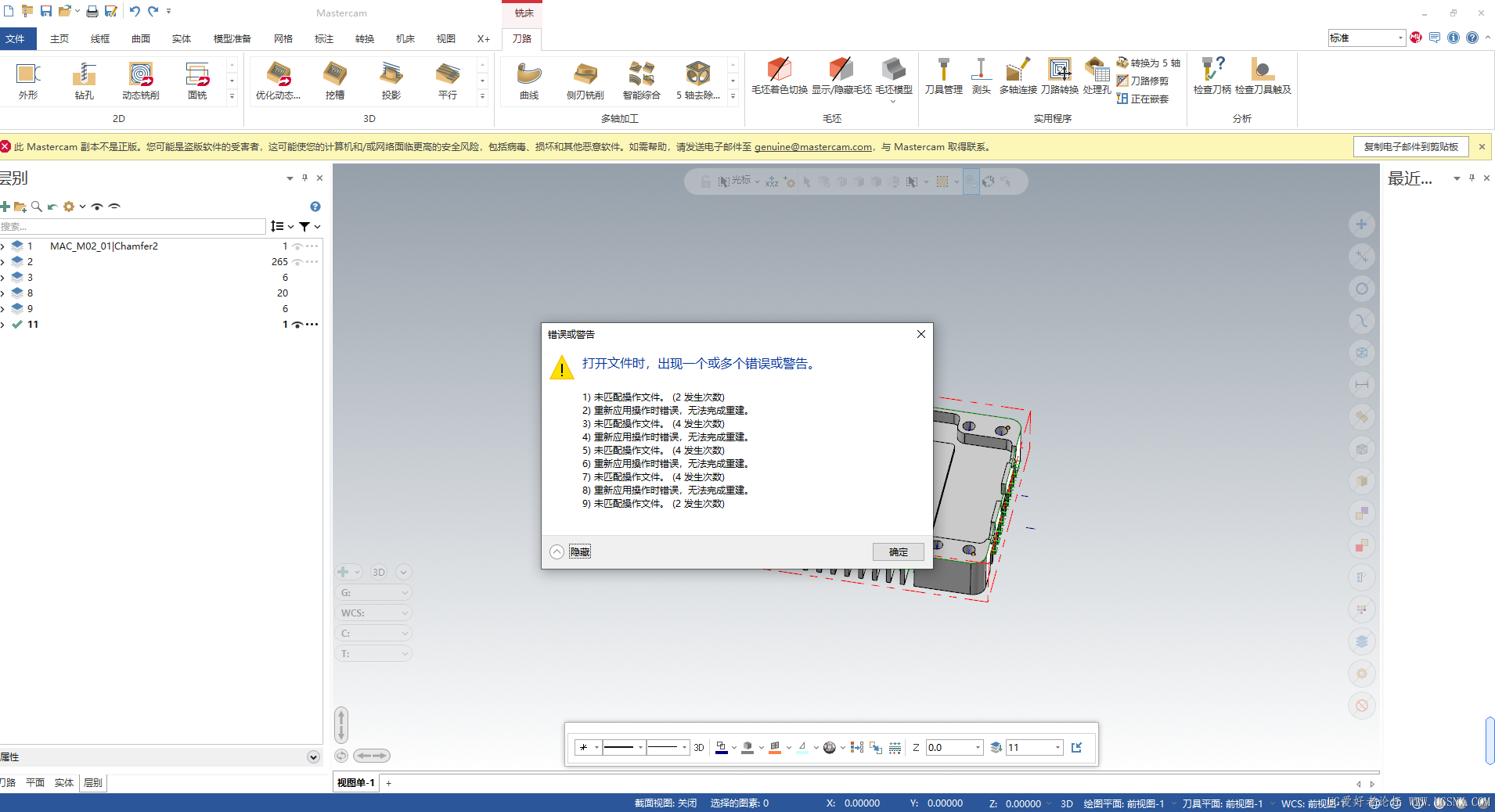
Task: Open 处理孔 process hole utility
Action: pyautogui.click(x=1097, y=77)
